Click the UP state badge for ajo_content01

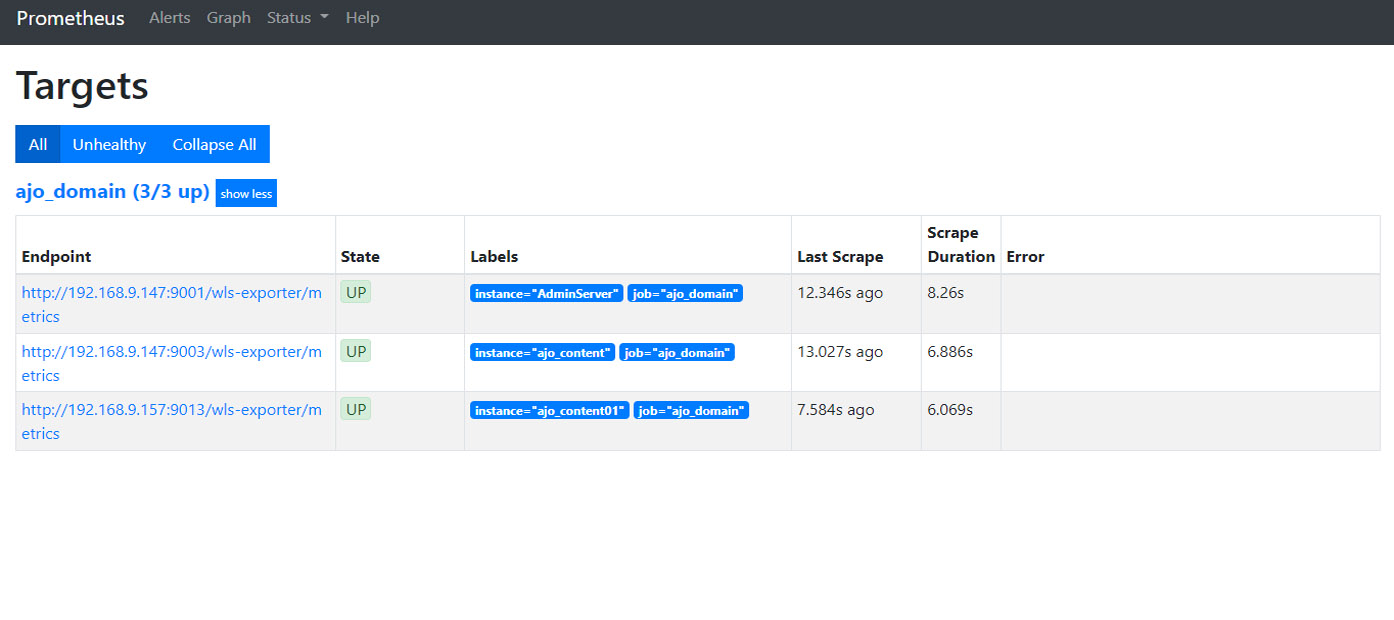point(356,409)
